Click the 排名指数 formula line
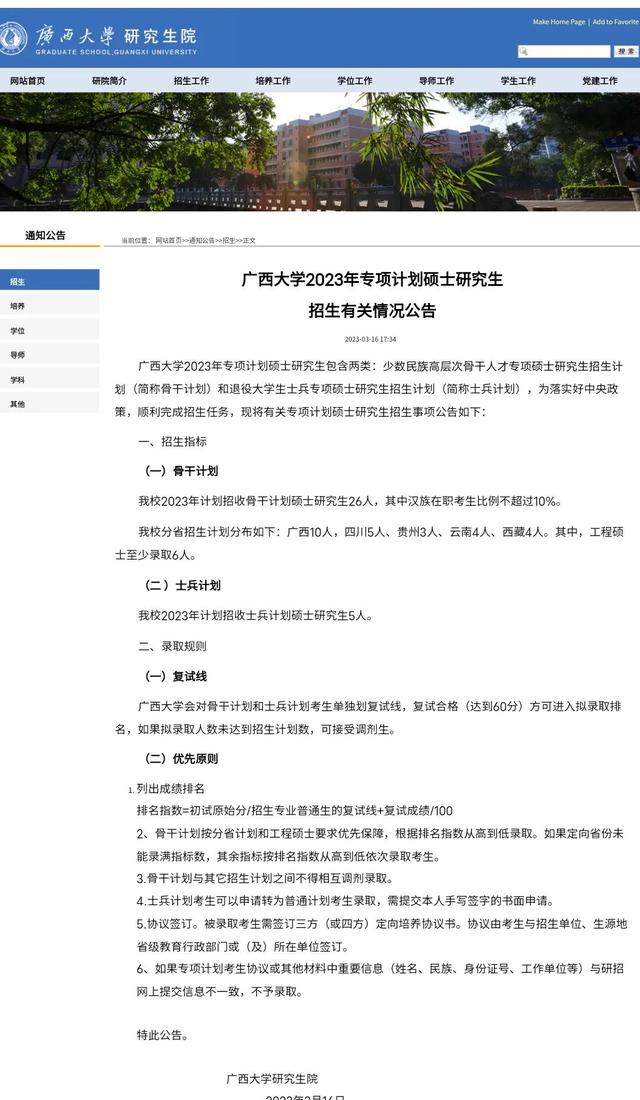The width and height of the screenshot is (640, 1100). pyautogui.click(x=295, y=810)
